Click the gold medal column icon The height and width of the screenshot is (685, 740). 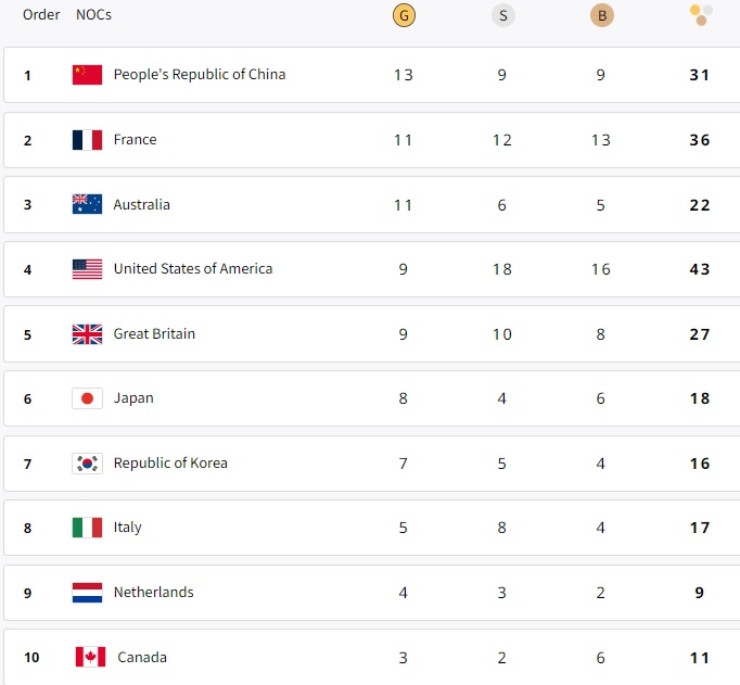(403, 16)
